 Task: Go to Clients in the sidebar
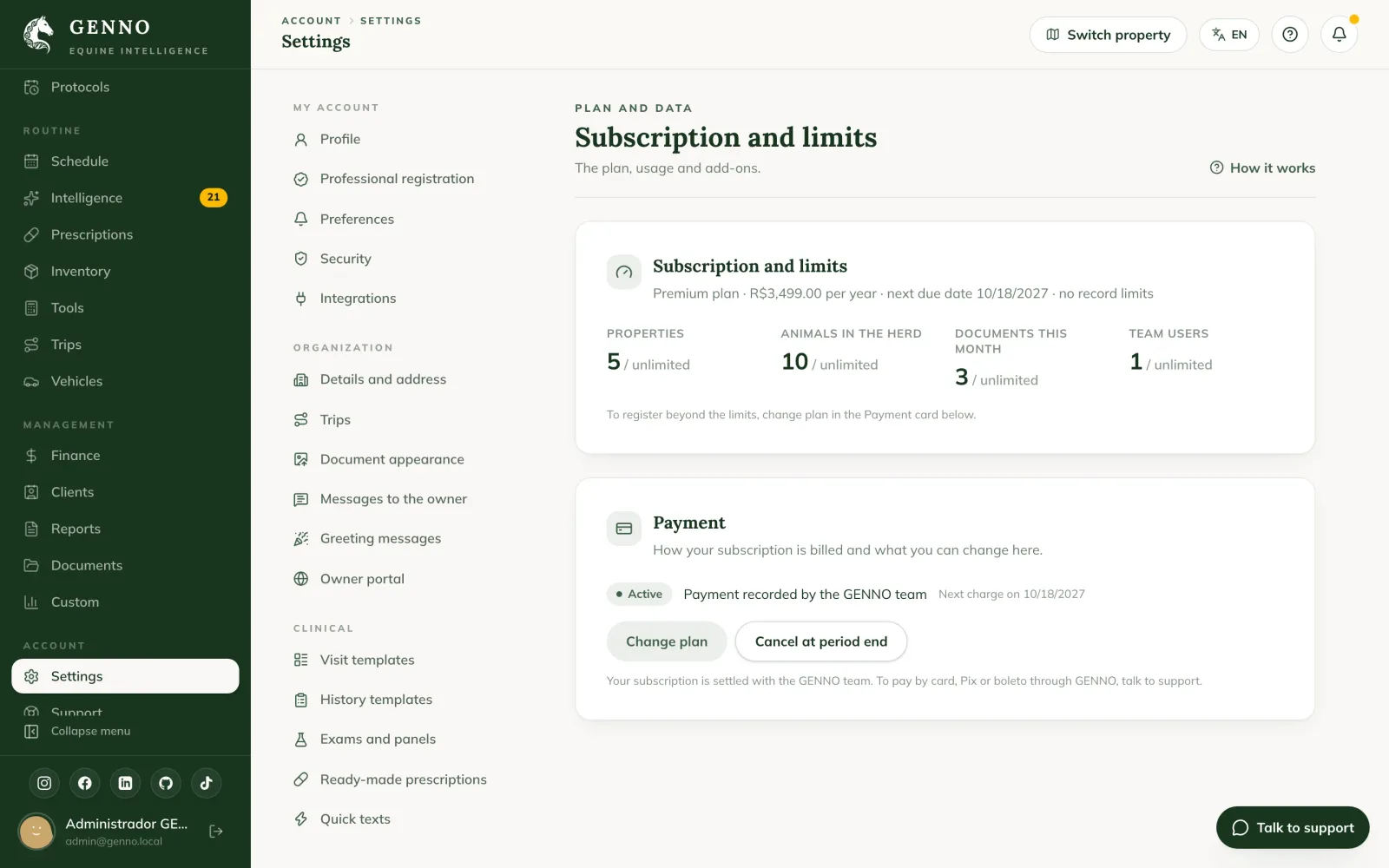(x=125, y=492)
